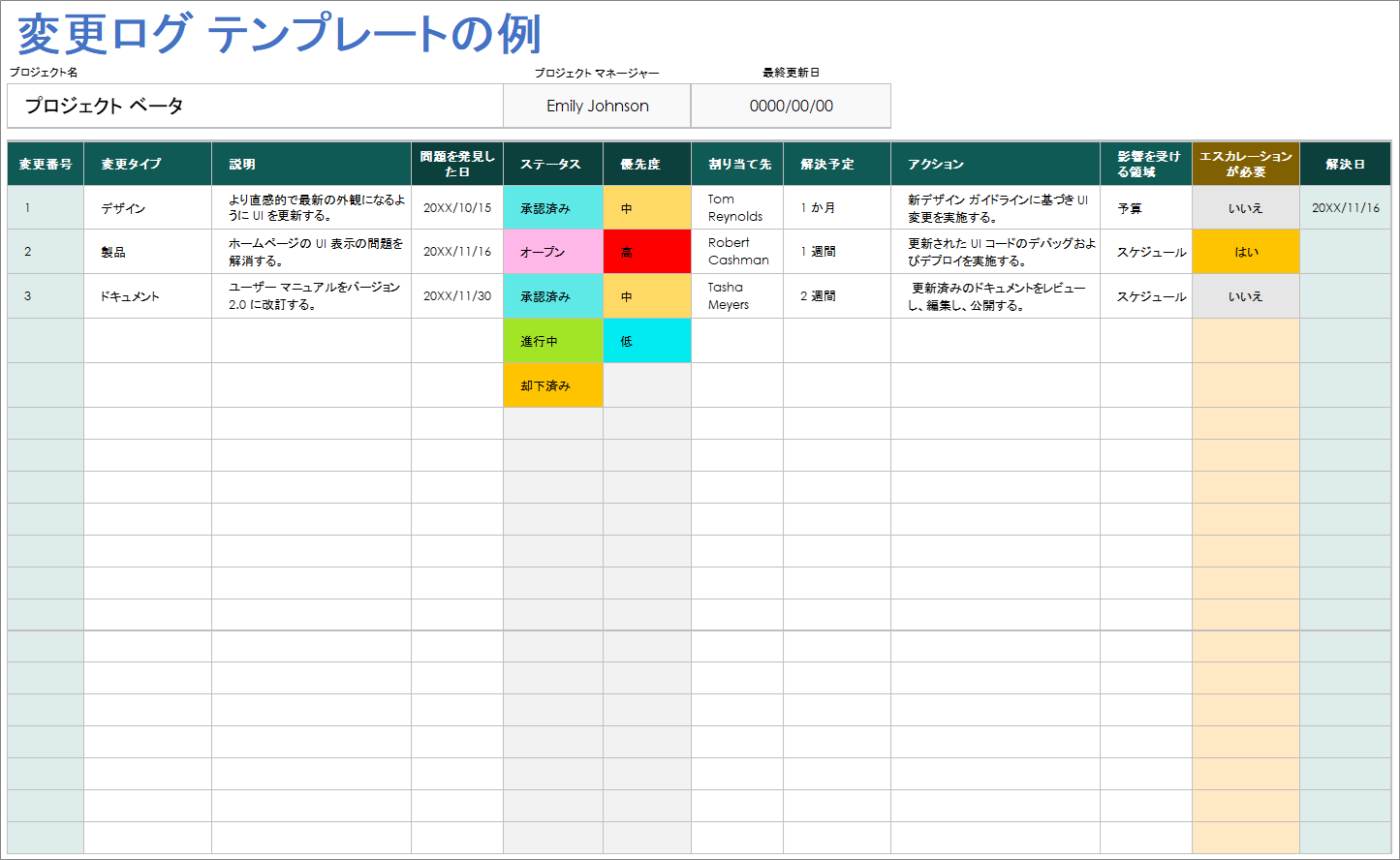This screenshot has height=860, width=1400.
Task: Click the user manual version 2.0 description
Action: (311, 296)
